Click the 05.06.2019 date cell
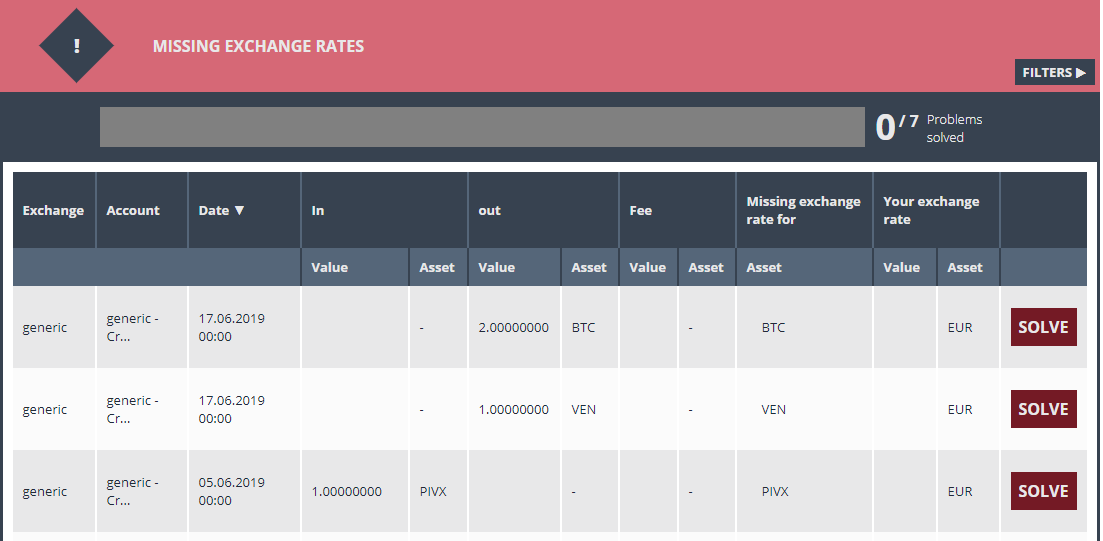Image resolution: width=1103 pixels, height=541 pixels. [231, 491]
